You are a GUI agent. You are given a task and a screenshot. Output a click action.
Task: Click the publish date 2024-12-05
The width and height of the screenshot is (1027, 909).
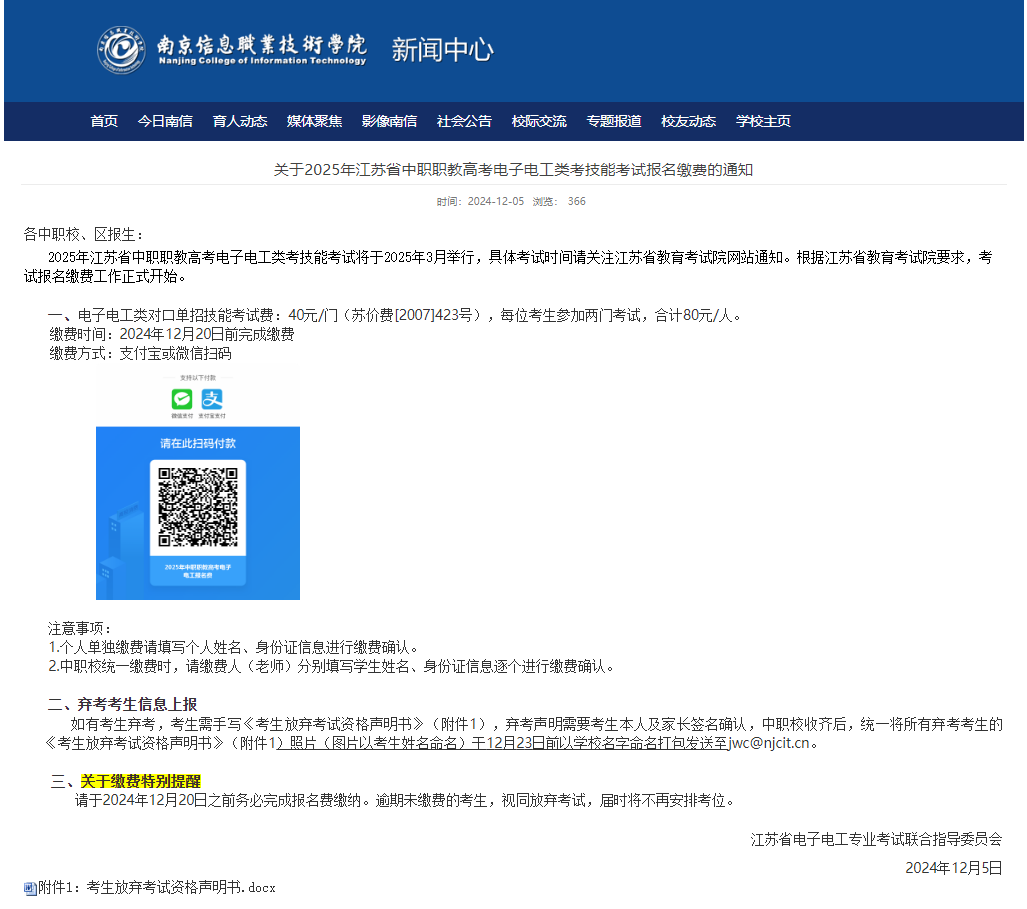pyautogui.click(x=496, y=201)
